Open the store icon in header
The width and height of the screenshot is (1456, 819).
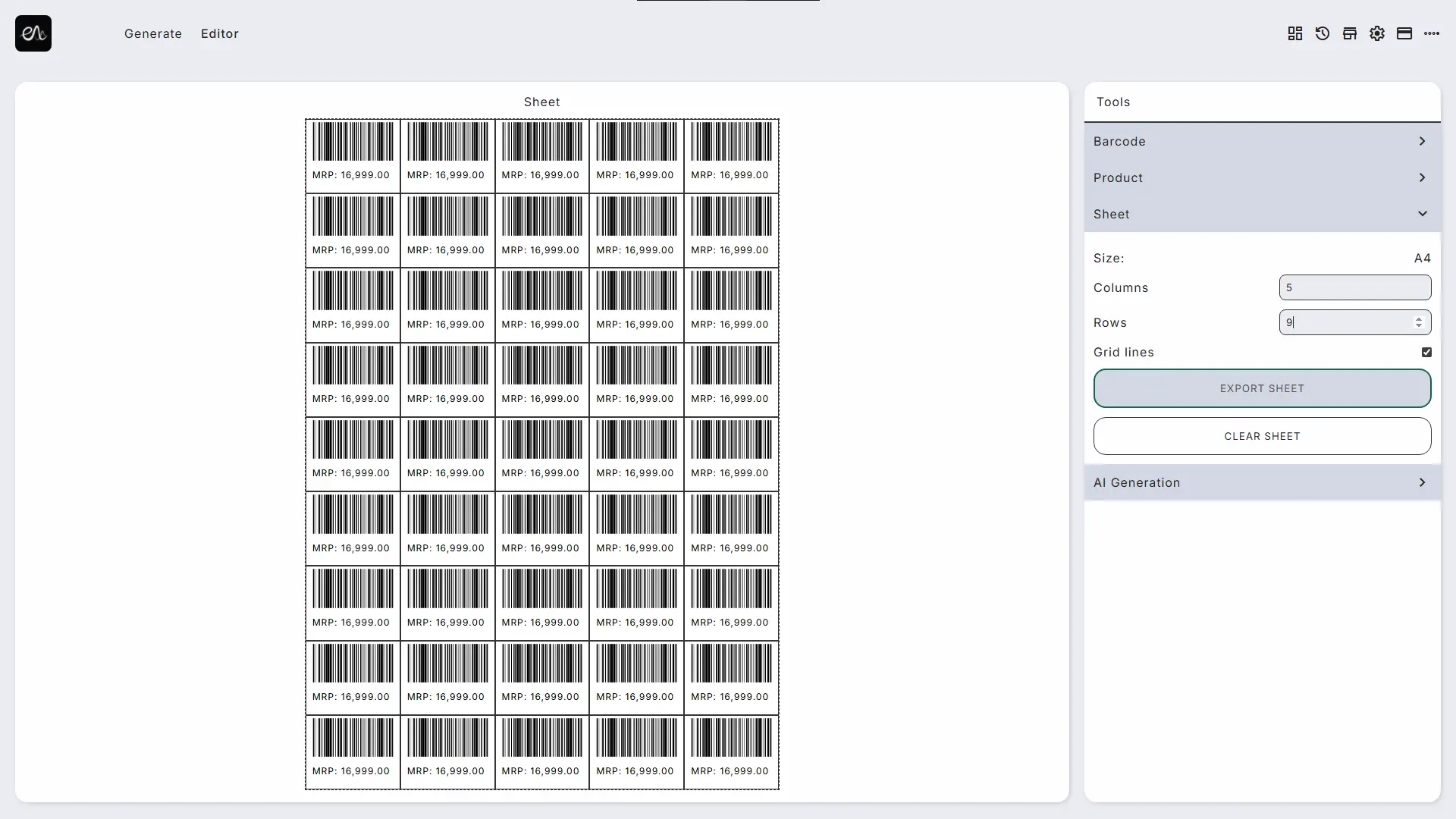(x=1350, y=33)
